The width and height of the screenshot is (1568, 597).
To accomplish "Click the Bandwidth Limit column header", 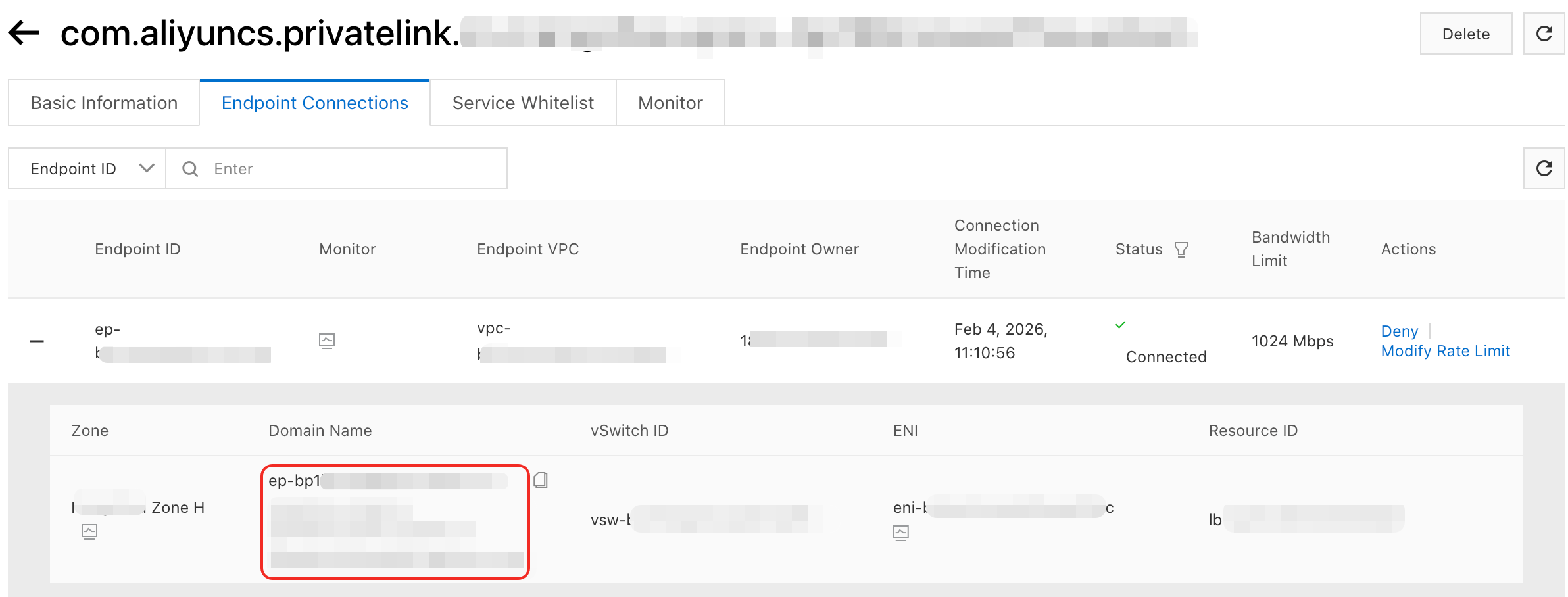I will [x=1290, y=249].
